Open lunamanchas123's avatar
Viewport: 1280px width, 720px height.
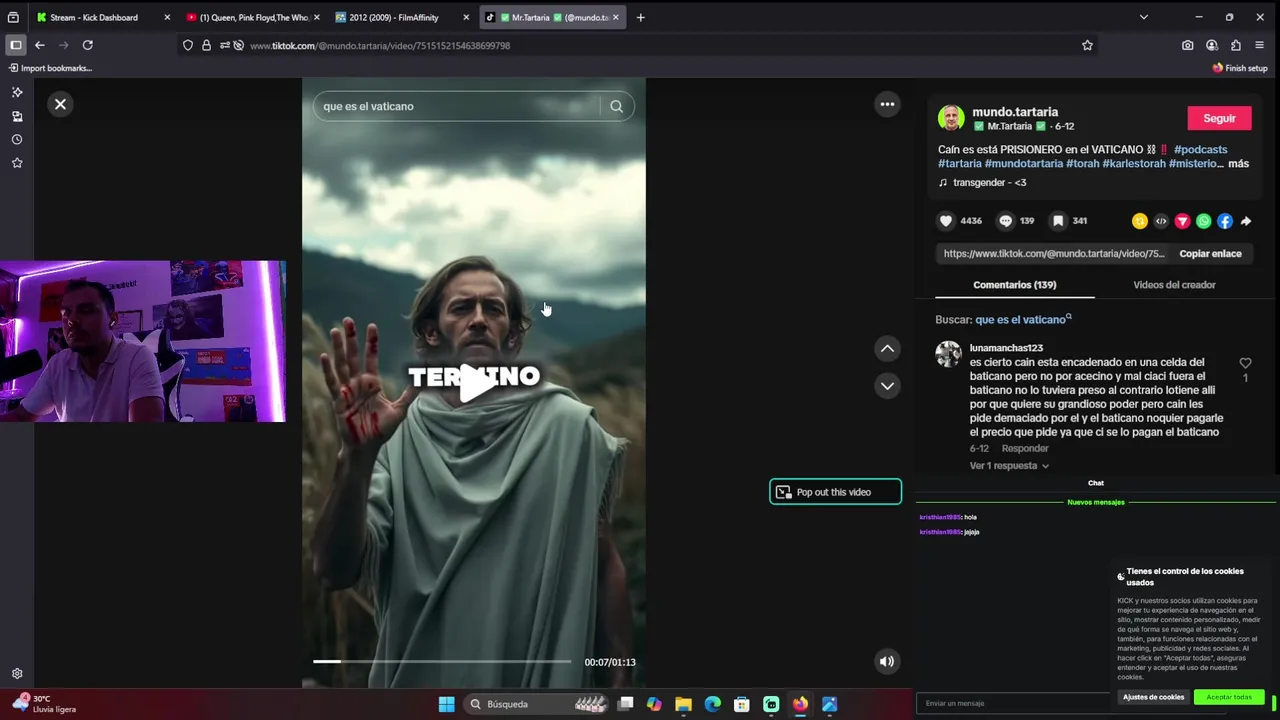[948, 354]
